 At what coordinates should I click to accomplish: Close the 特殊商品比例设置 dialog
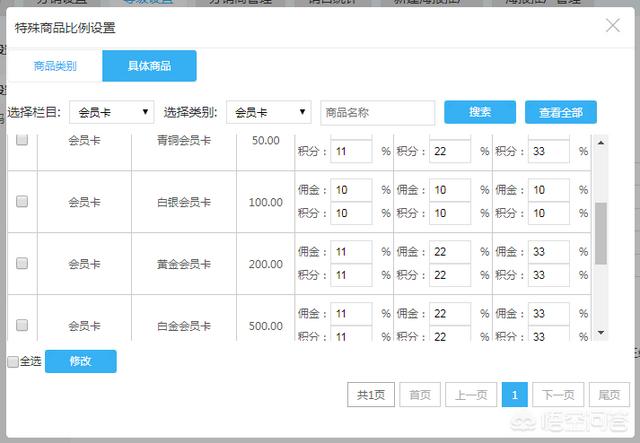click(613, 25)
